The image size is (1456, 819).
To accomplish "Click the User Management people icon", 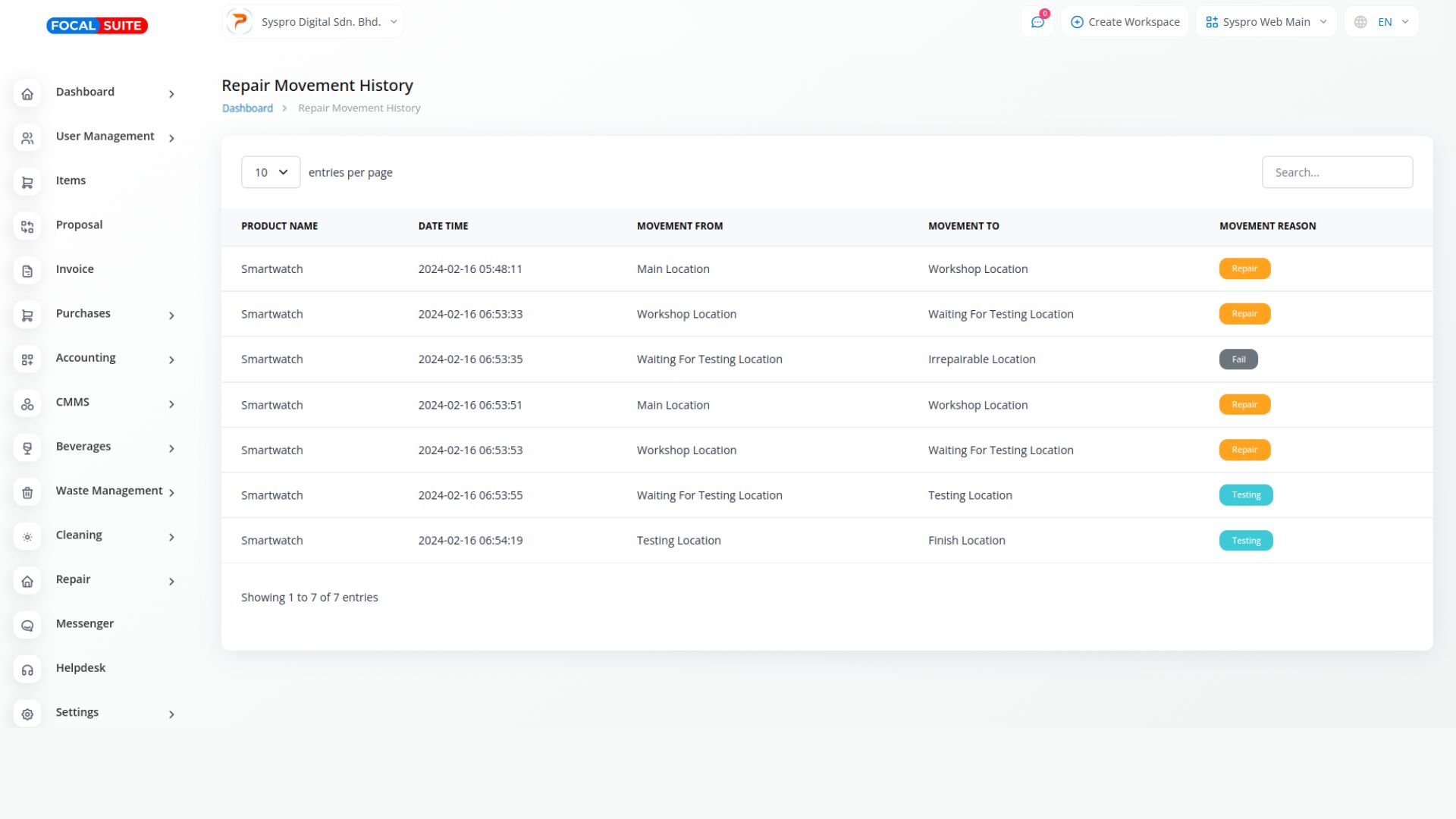I will coord(27,138).
